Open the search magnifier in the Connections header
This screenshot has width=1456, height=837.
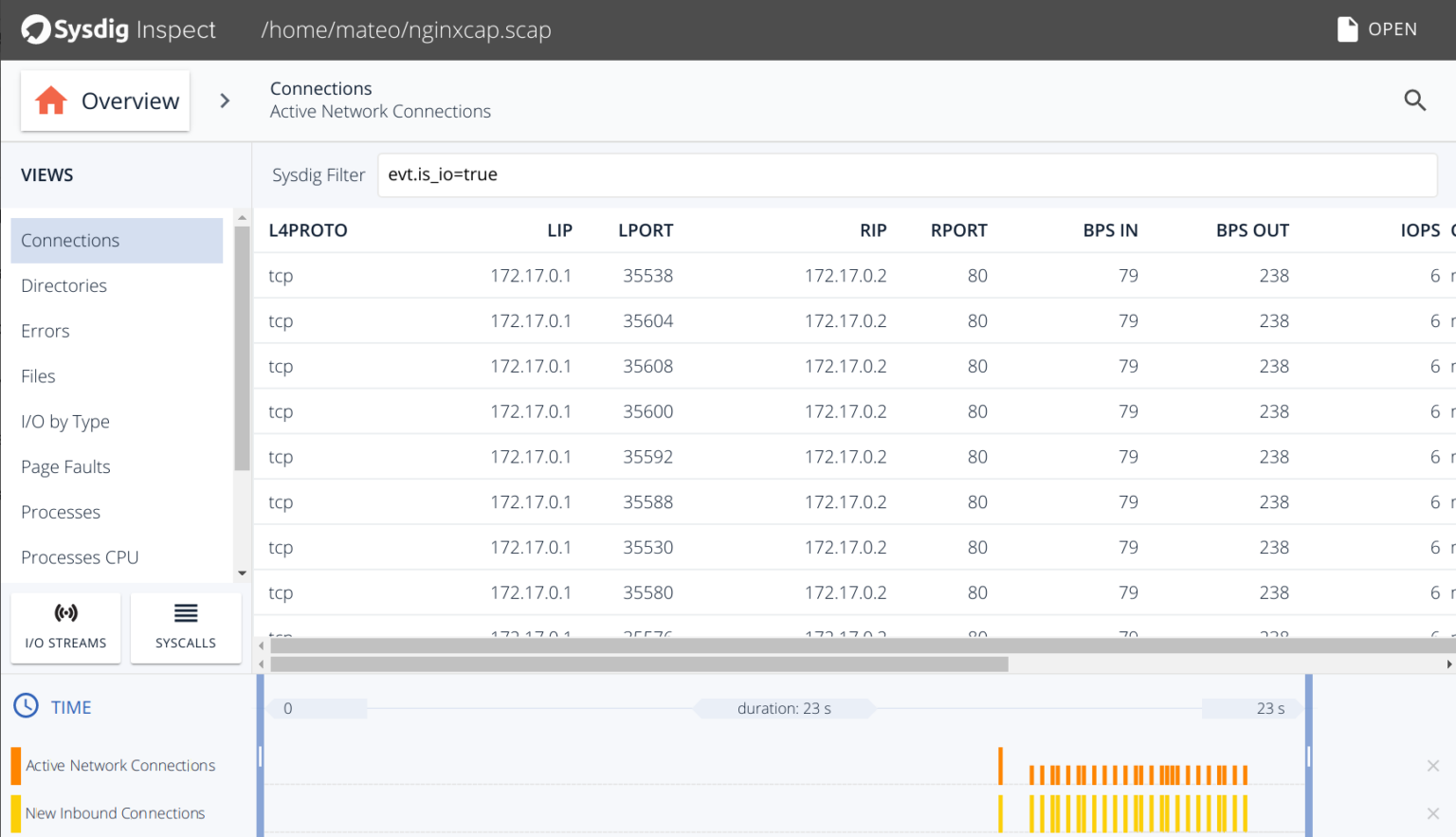[1414, 100]
